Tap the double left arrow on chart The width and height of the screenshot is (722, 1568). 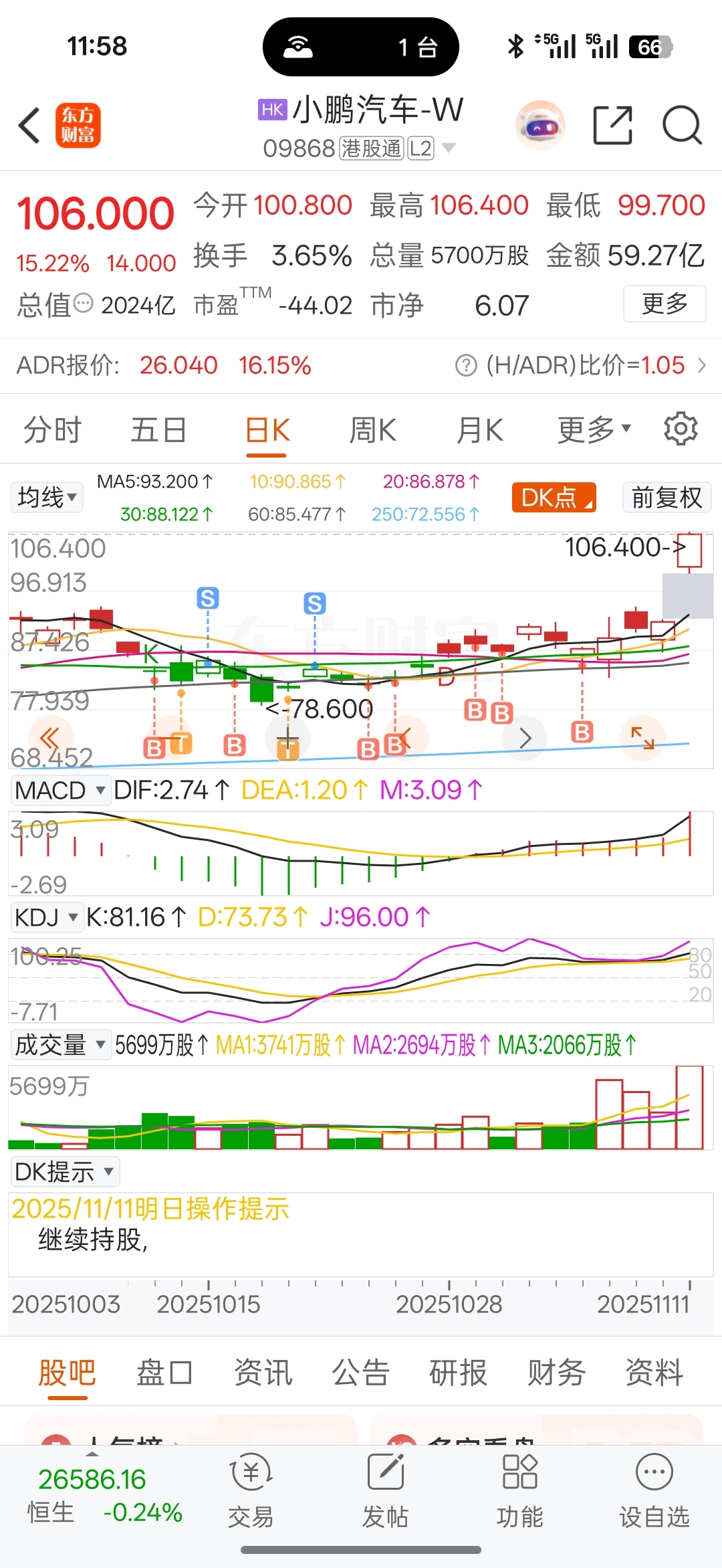[49, 739]
